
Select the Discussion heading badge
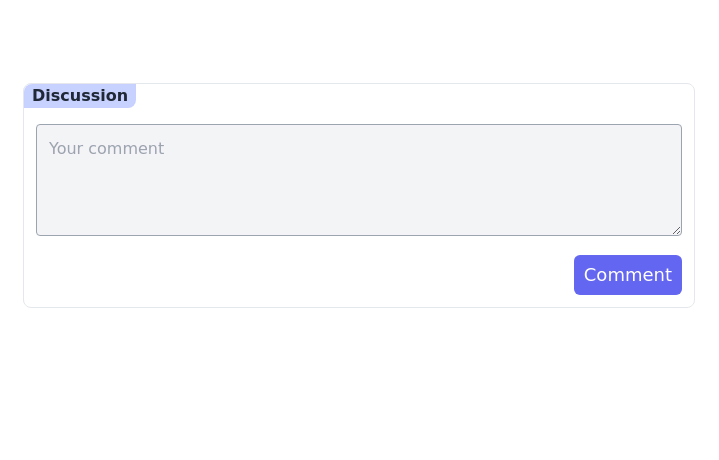point(80,96)
